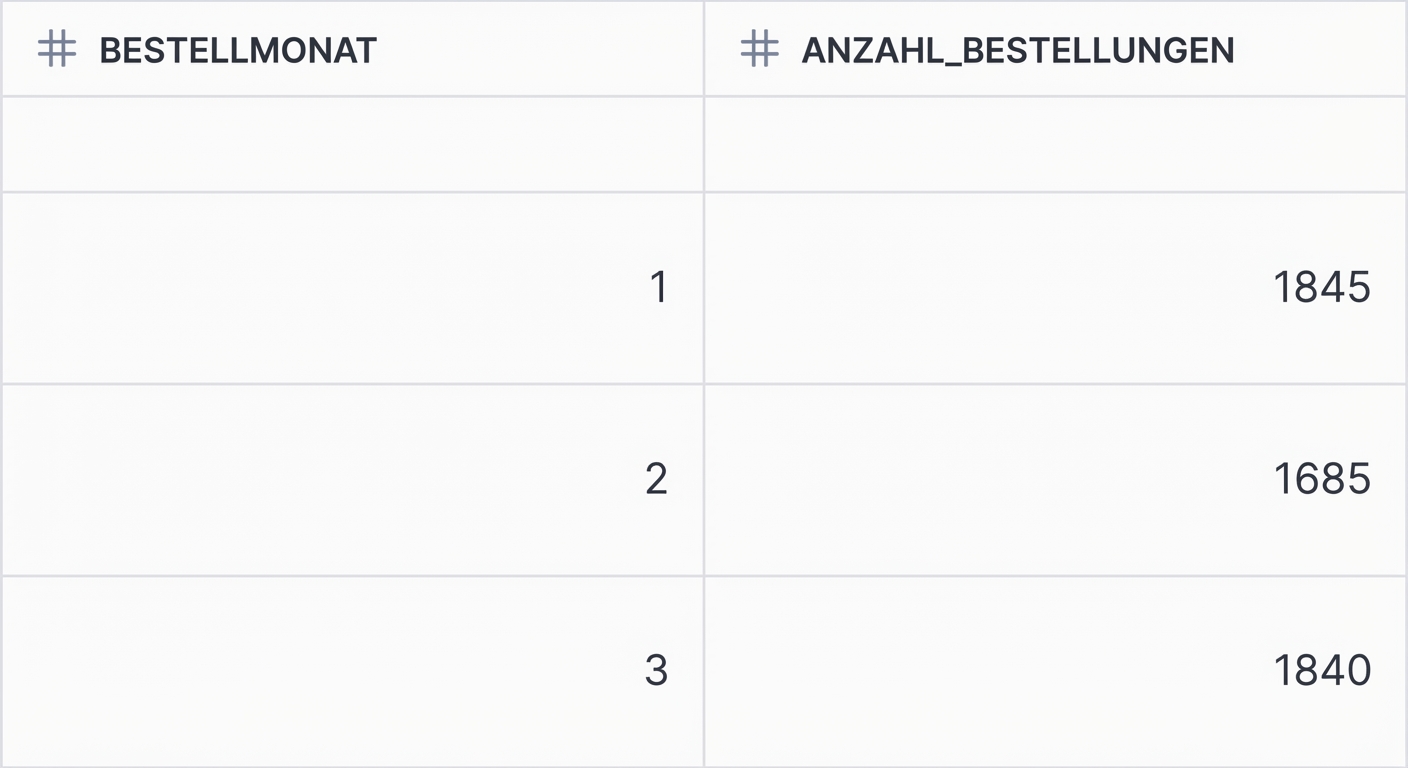Viewport: 1408px width, 768px height.
Task: Select the cell showing 1845 orders
Action: tap(1055, 288)
